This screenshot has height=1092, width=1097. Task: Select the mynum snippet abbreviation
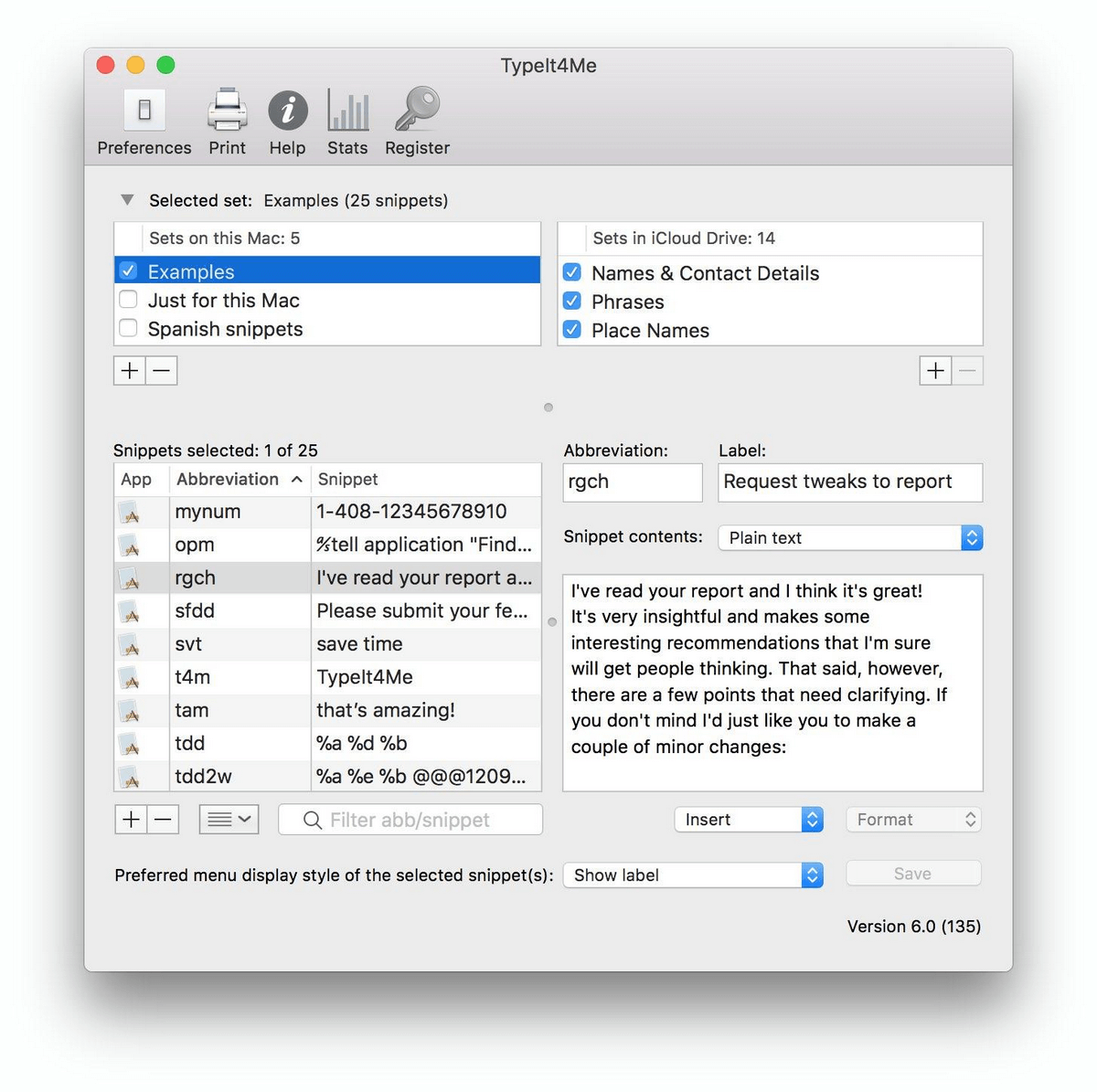point(208,512)
